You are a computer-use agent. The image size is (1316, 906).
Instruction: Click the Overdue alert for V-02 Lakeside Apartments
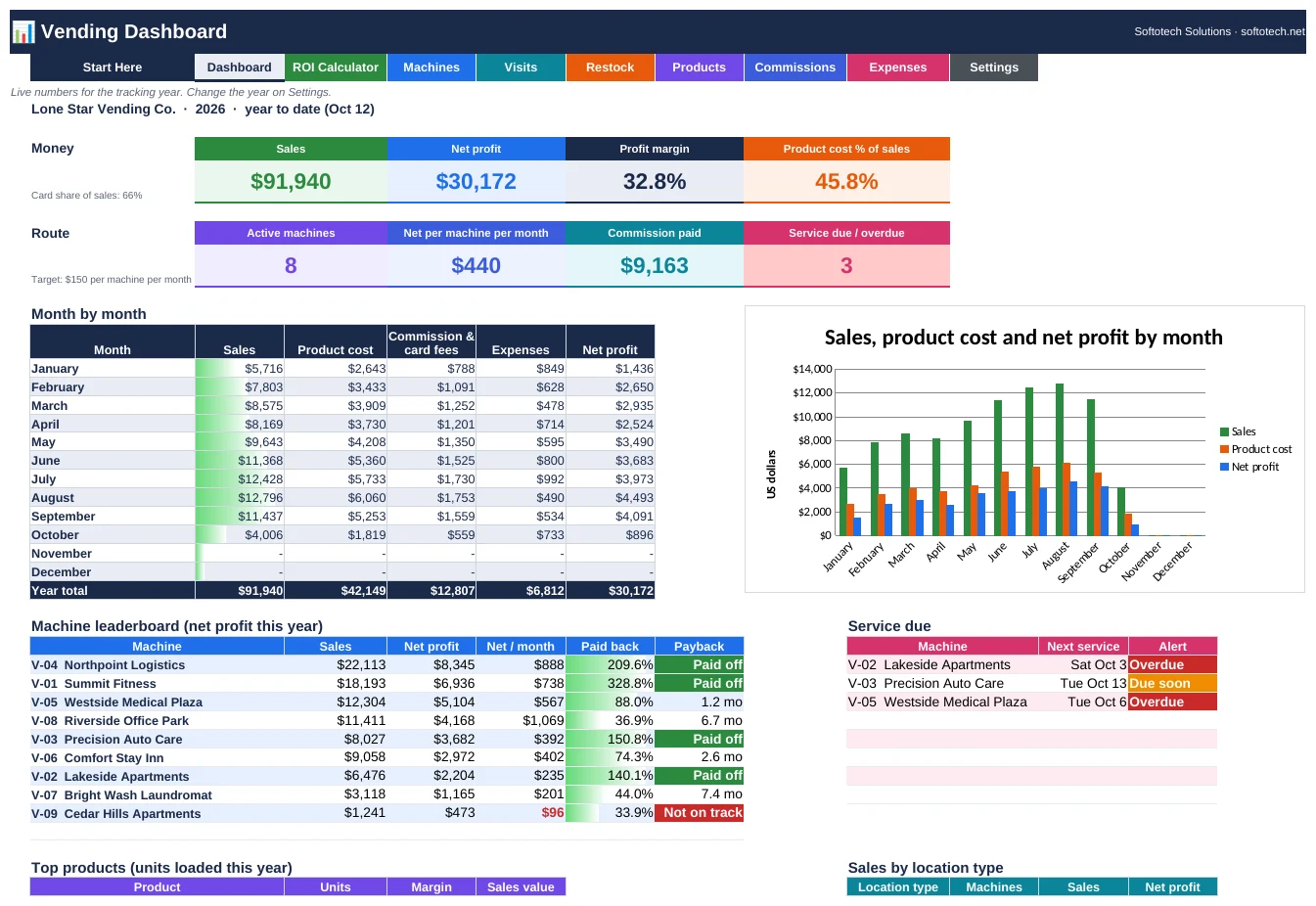pyautogui.click(x=1172, y=665)
